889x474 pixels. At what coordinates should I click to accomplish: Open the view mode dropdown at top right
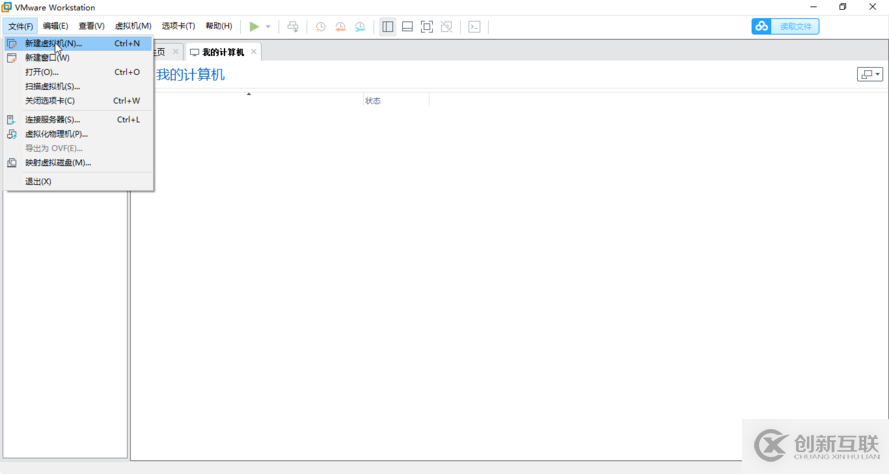[x=870, y=74]
